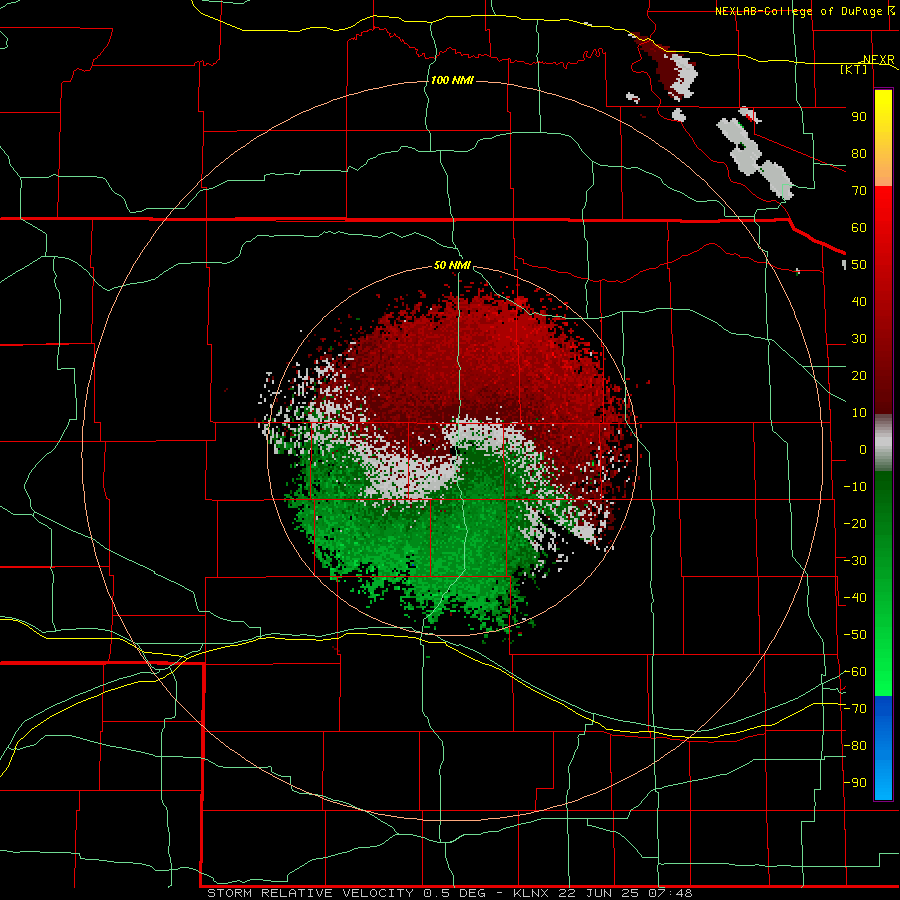Click the 90 knot scale label
This screenshot has height=900, width=900.
click(859, 117)
